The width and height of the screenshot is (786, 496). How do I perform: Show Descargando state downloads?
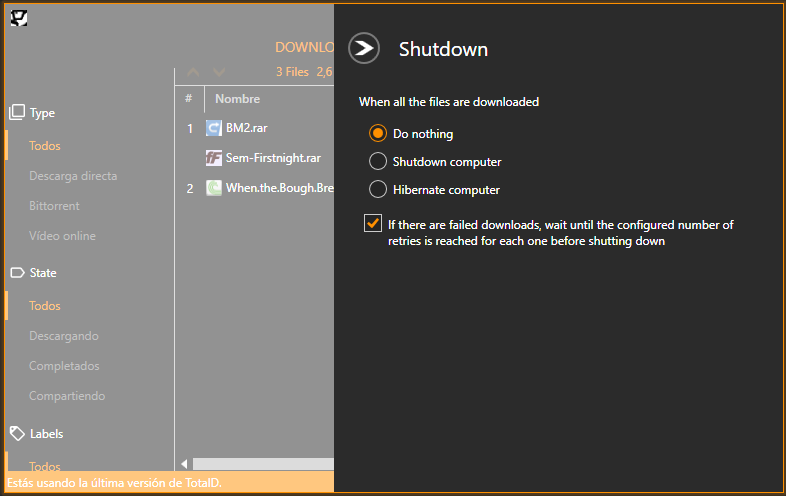pos(64,336)
